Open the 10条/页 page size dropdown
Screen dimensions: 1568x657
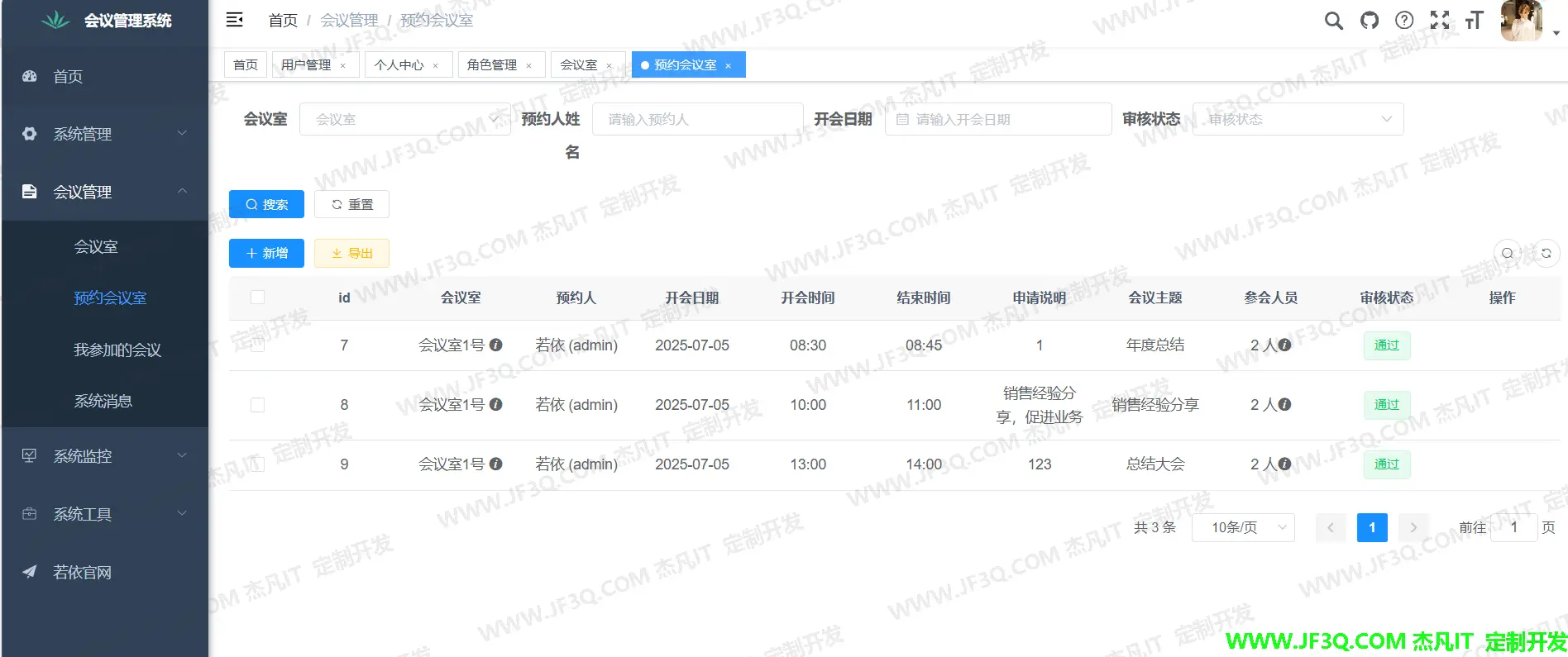pos(1243,527)
